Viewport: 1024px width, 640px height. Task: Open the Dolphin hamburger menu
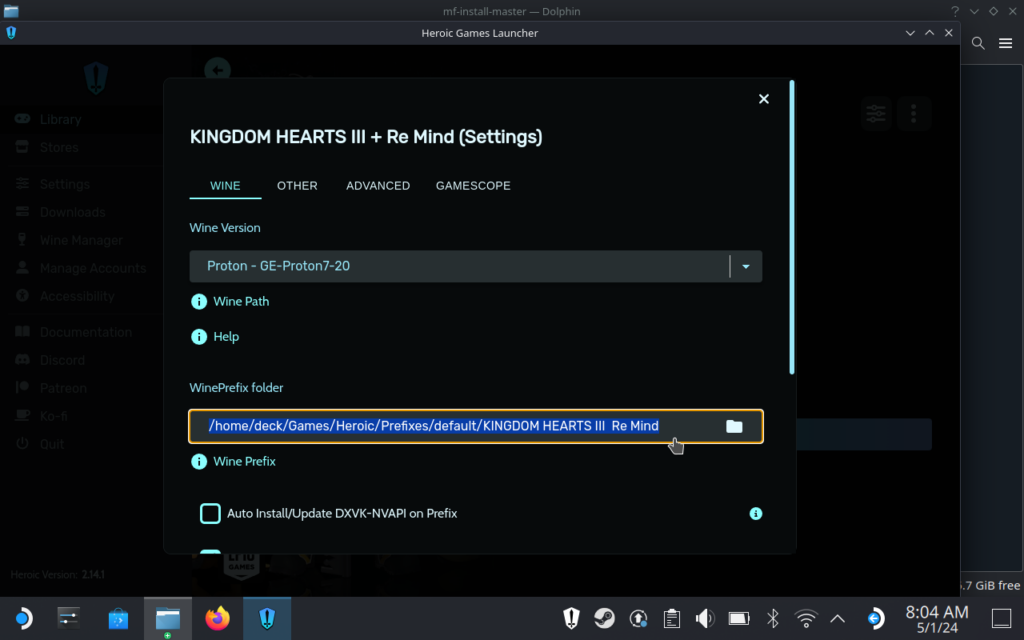pos(1006,43)
